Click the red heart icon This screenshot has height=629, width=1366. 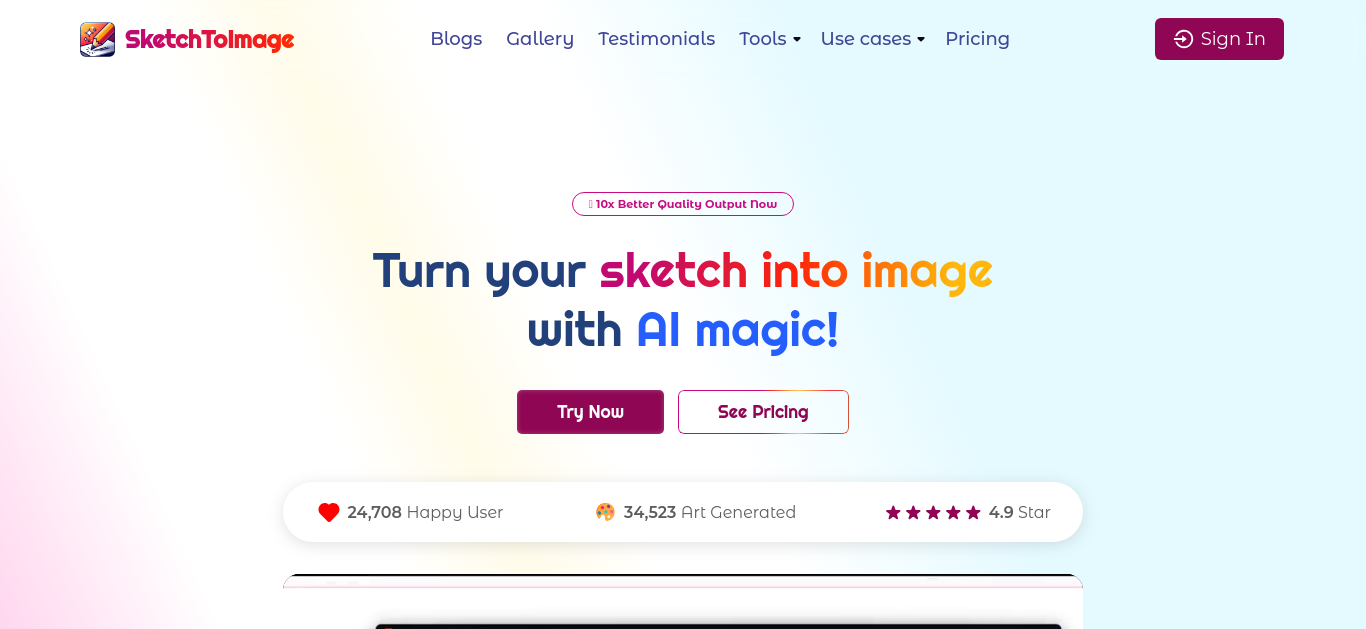point(329,512)
